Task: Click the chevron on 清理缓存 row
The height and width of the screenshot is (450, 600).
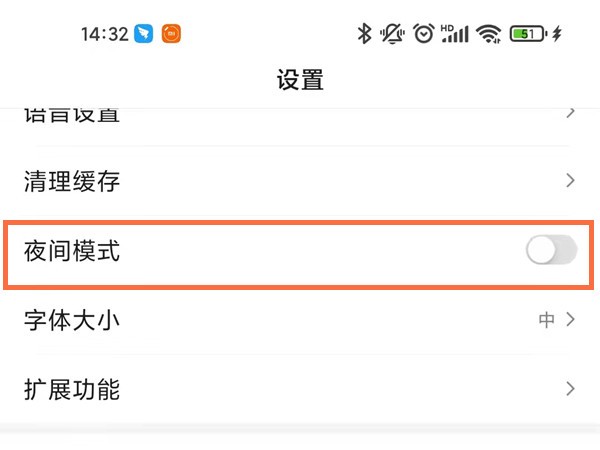Action: pyautogui.click(x=570, y=181)
